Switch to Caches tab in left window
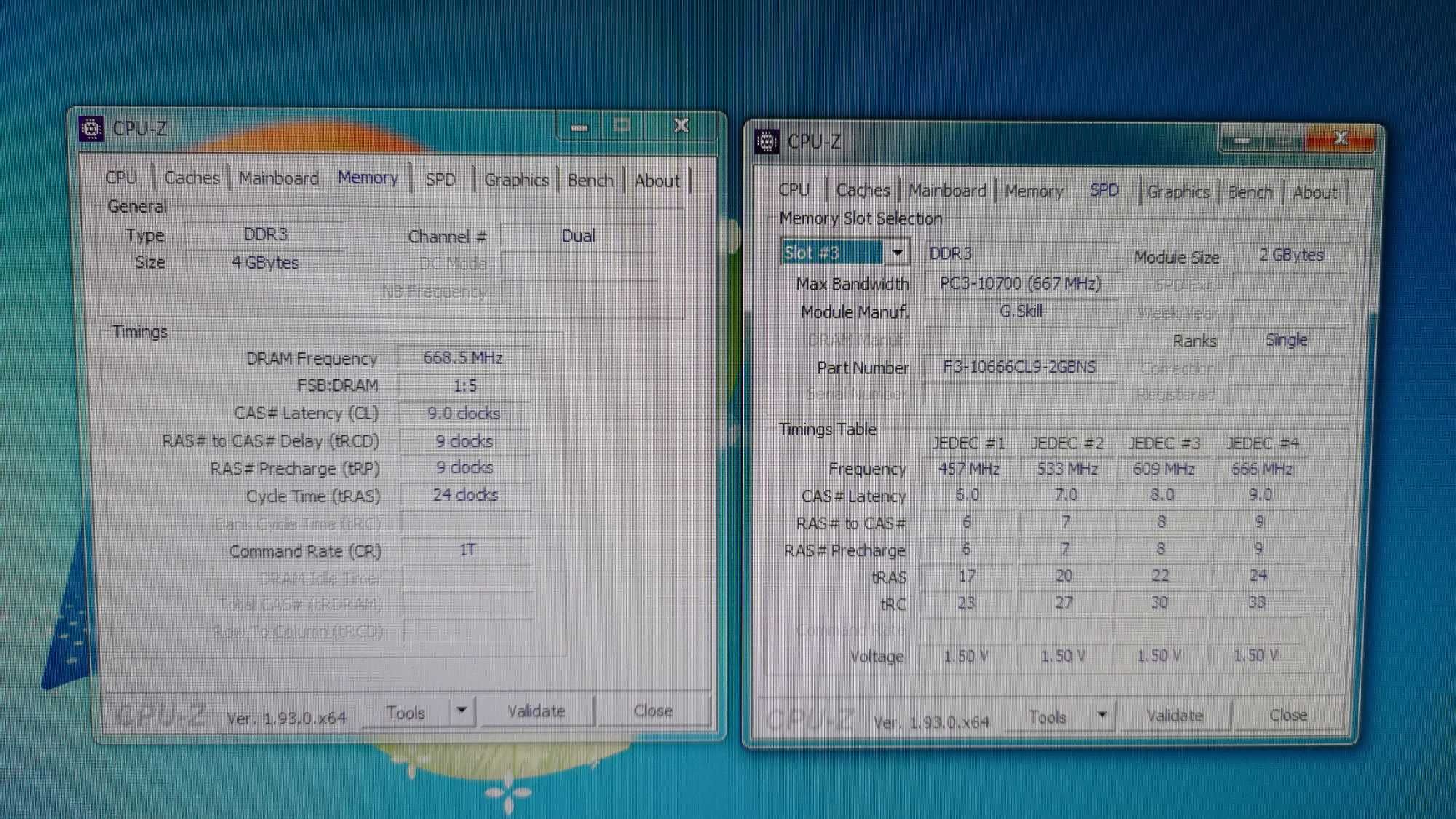 (191, 178)
